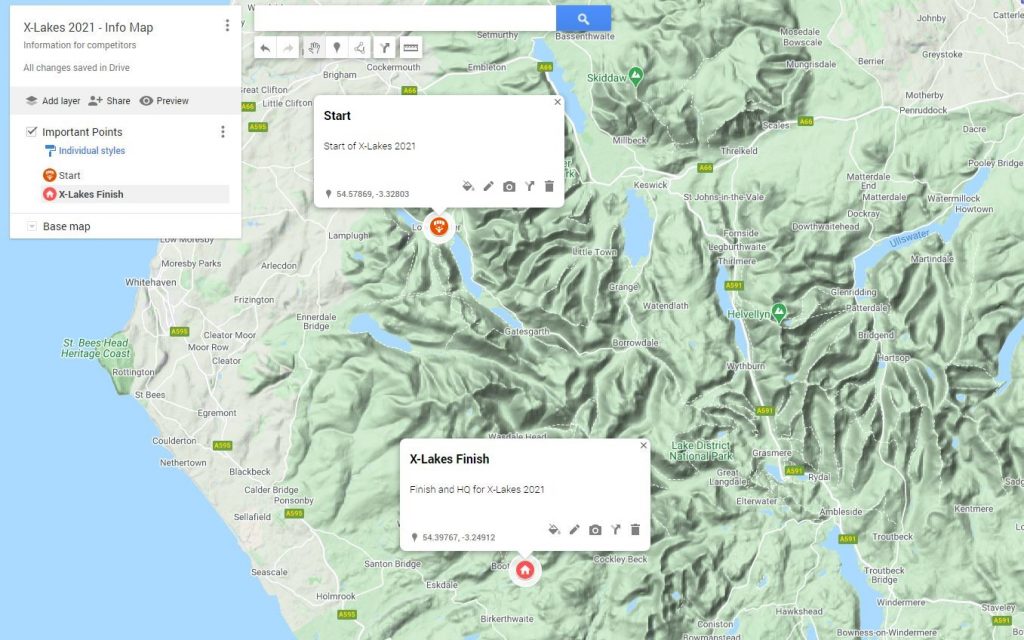
Task: Click the redo arrow in map toolbar
Action: pos(288,48)
